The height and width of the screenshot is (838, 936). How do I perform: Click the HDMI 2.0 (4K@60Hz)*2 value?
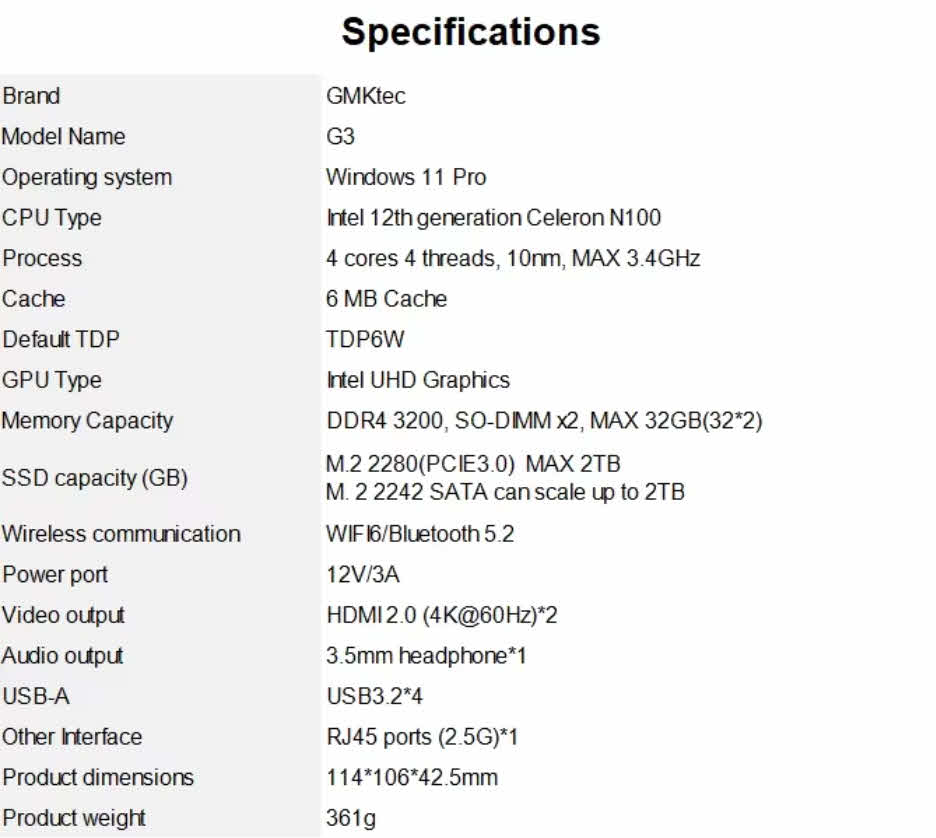[x=441, y=615]
